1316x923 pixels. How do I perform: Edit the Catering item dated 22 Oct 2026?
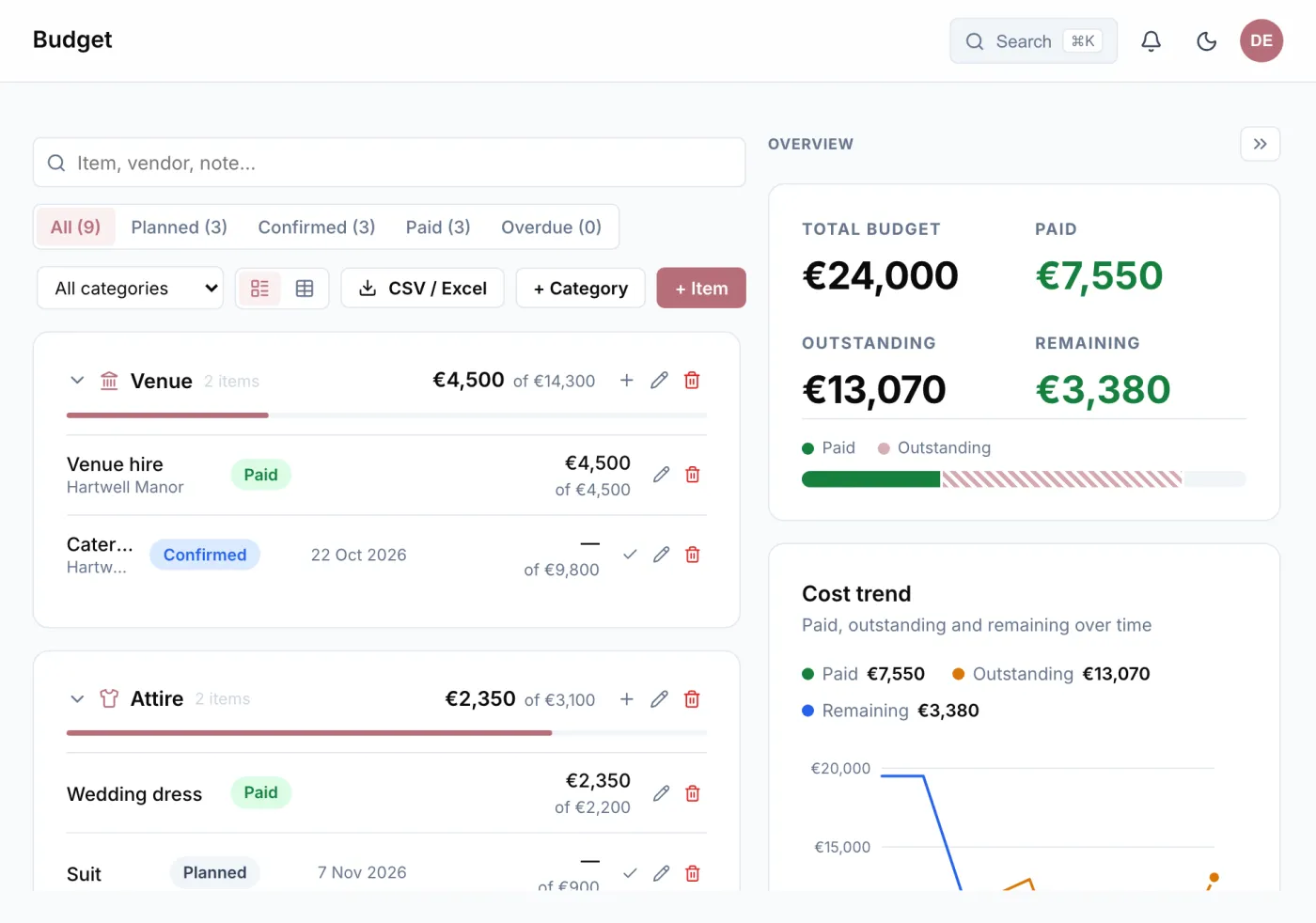(x=662, y=555)
